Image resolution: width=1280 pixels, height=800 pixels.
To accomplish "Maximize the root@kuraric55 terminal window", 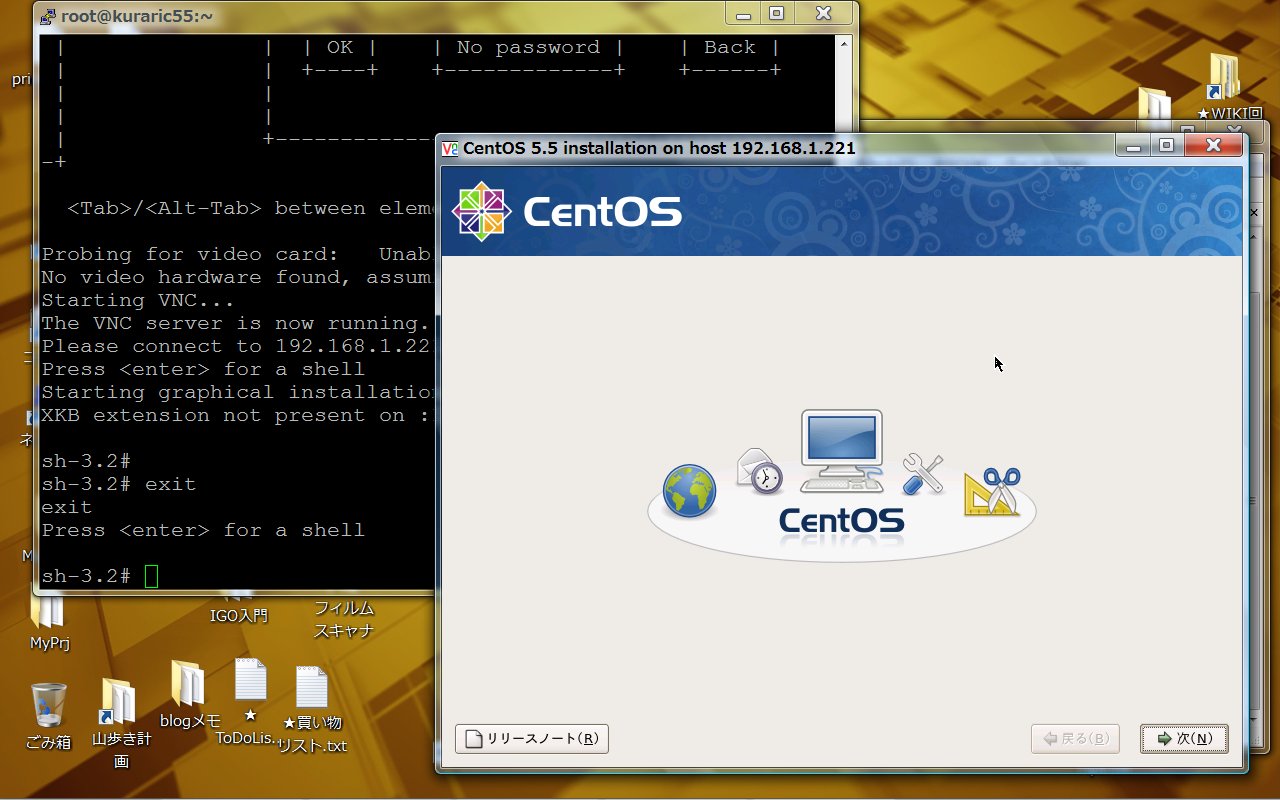I will (x=777, y=14).
